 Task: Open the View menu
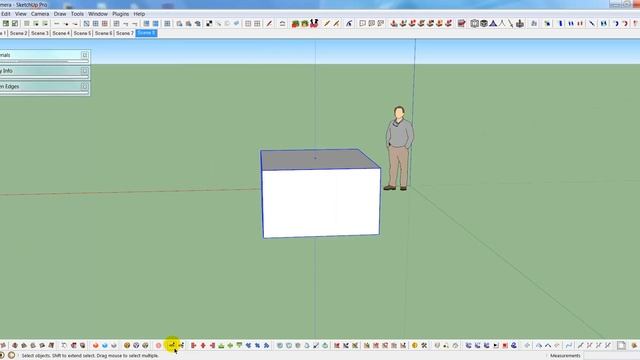(20, 13)
